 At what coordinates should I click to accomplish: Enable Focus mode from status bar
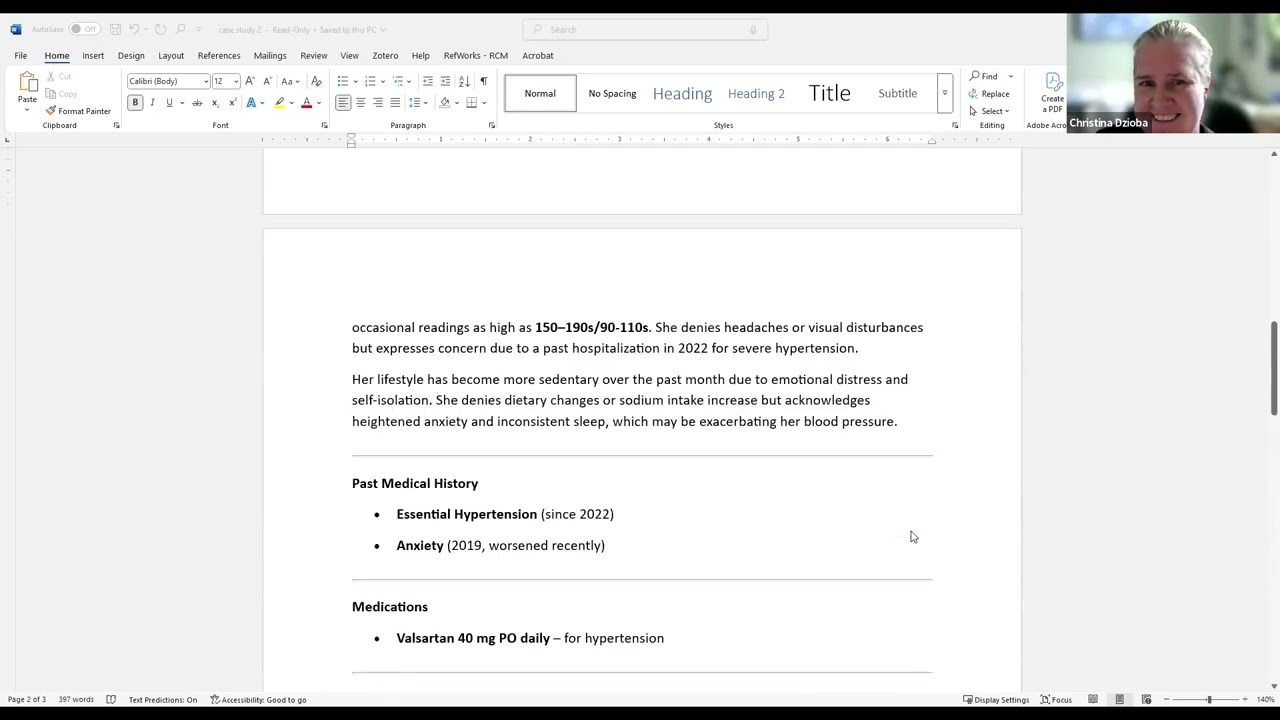(1056, 700)
